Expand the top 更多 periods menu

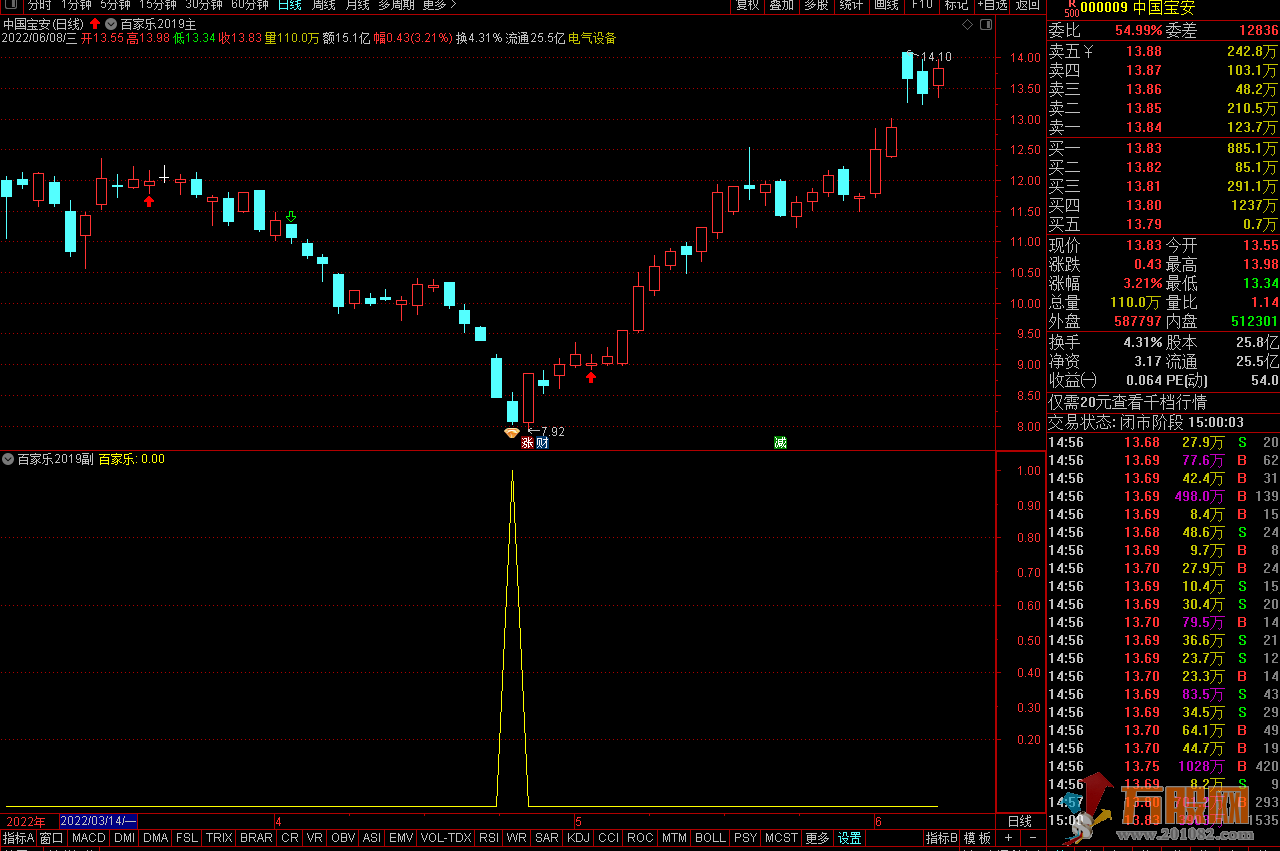click(439, 5)
